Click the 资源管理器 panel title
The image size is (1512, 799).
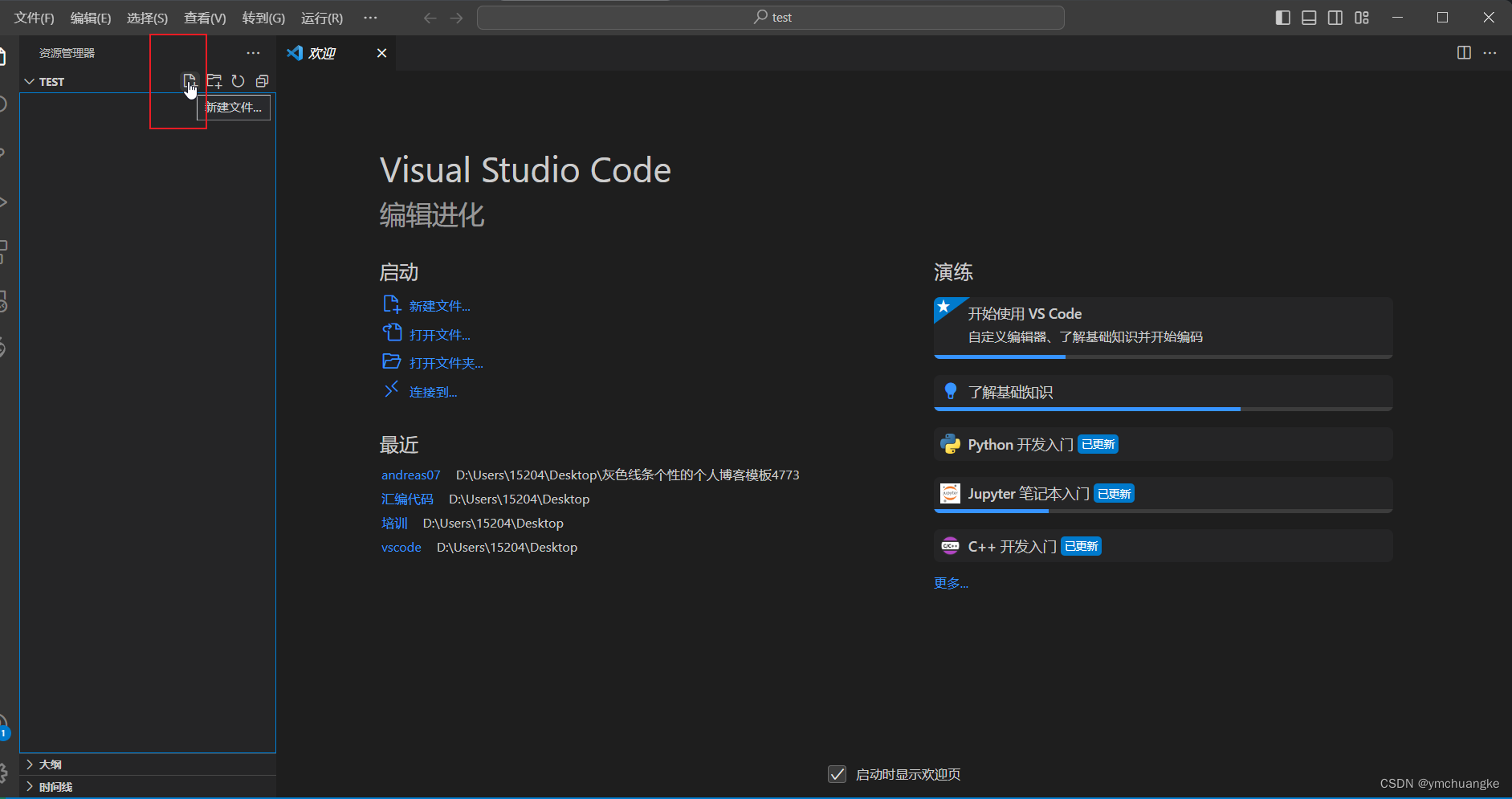[x=67, y=53]
